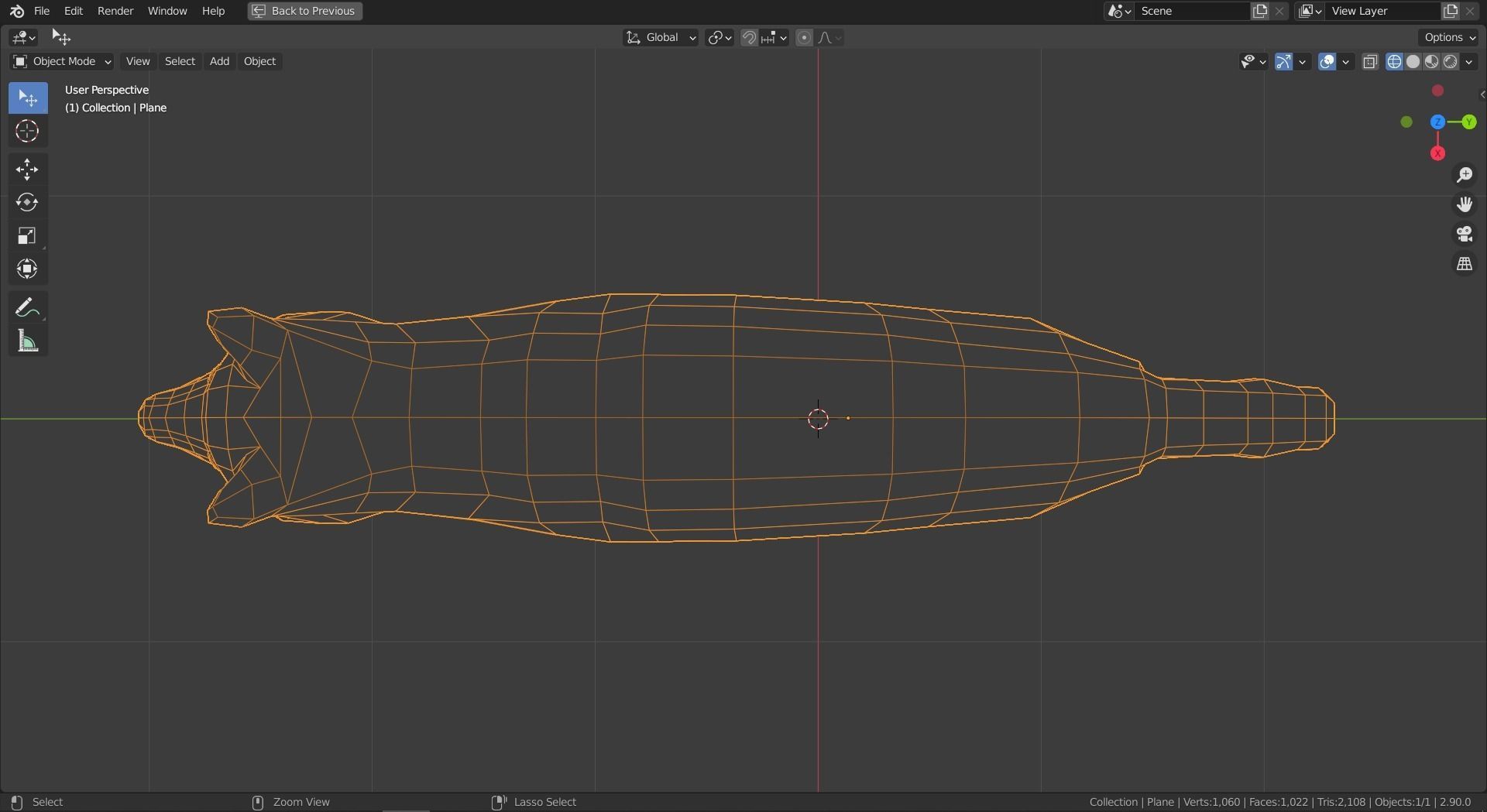Click the X axis on navigation gizmo
Viewport: 1487px width, 812px height.
point(1437,153)
